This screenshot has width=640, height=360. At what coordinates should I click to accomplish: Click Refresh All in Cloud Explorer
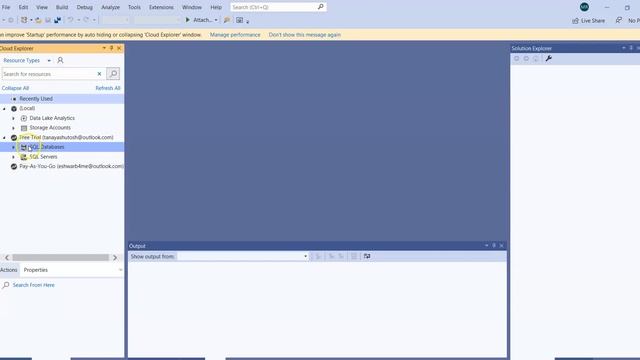click(108, 88)
